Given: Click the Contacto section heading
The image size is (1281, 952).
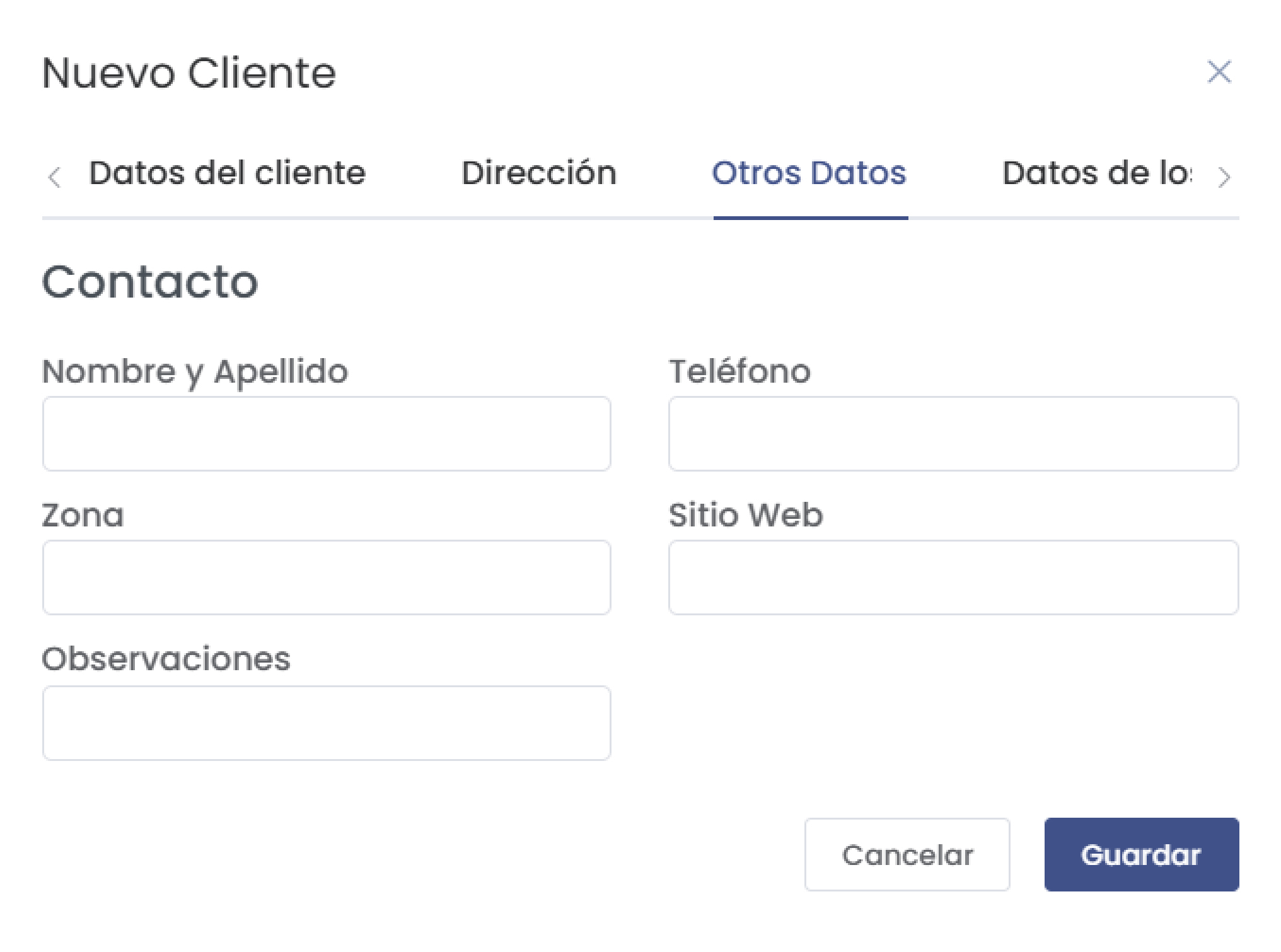Looking at the screenshot, I should tap(149, 282).
